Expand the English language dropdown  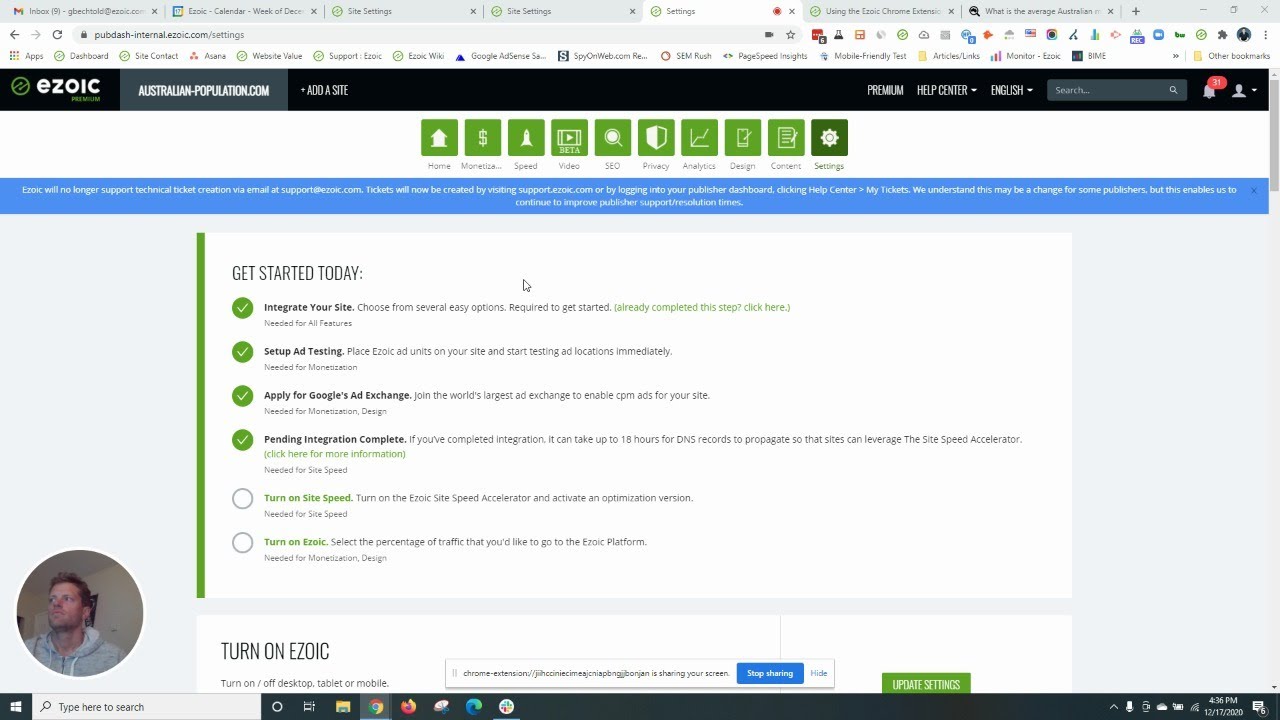click(x=1011, y=90)
